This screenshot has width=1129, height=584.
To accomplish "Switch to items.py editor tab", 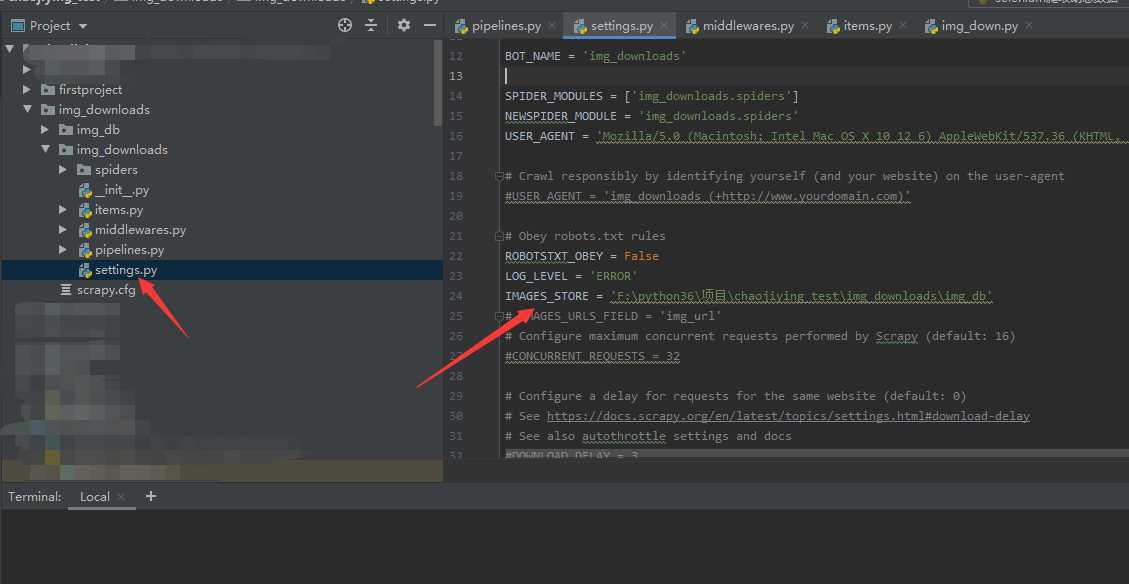I will click(868, 26).
